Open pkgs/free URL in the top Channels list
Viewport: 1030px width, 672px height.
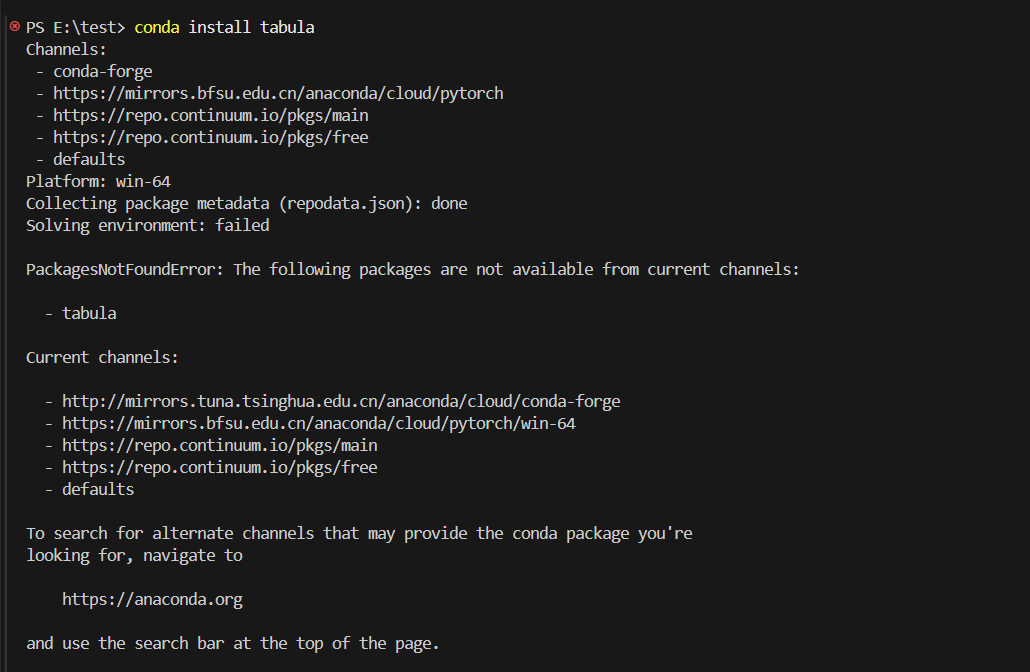coord(210,137)
